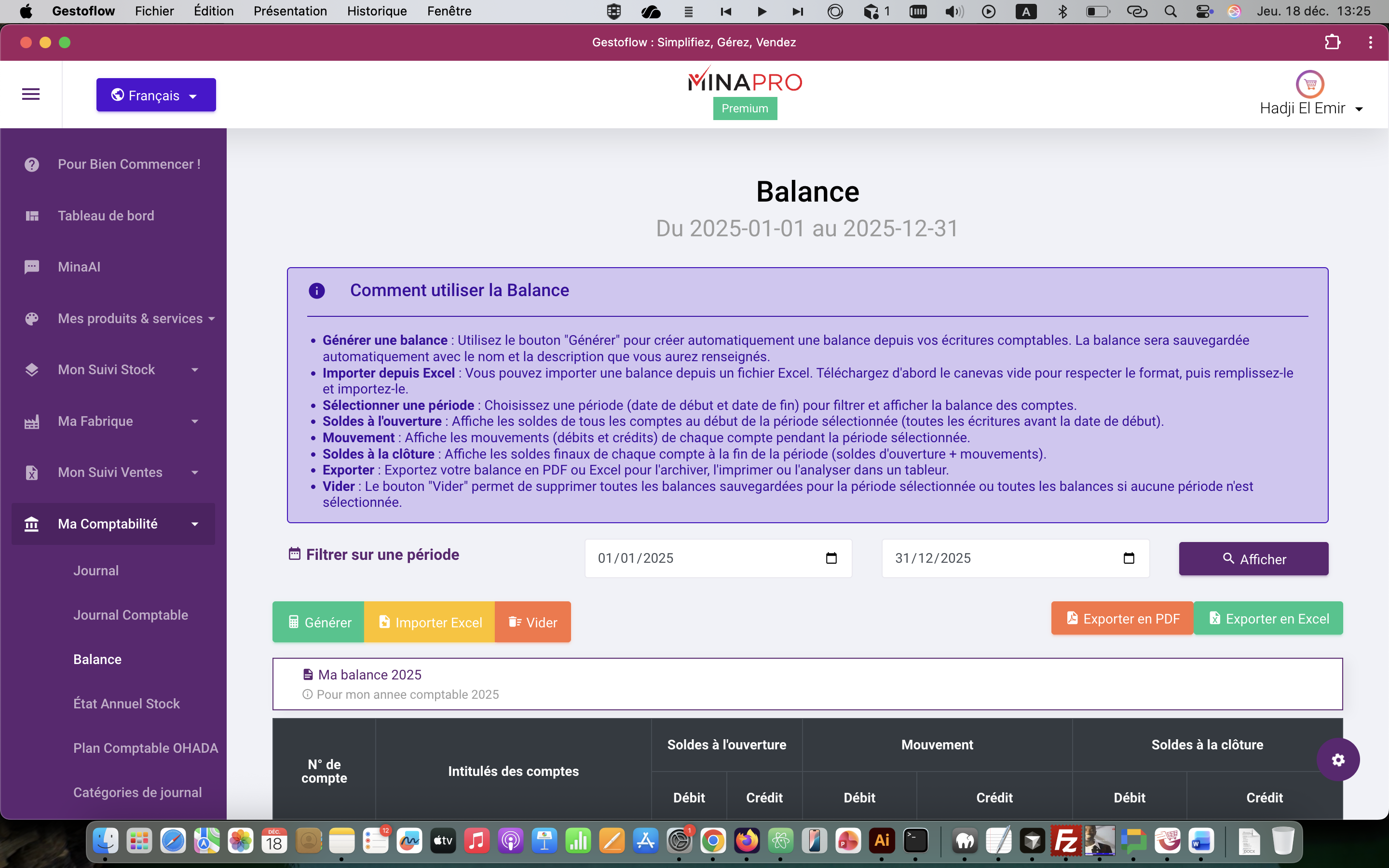The width and height of the screenshot is (1389, 868).
Task: Open the three-dot menu in title bar
Action: 1370,42
